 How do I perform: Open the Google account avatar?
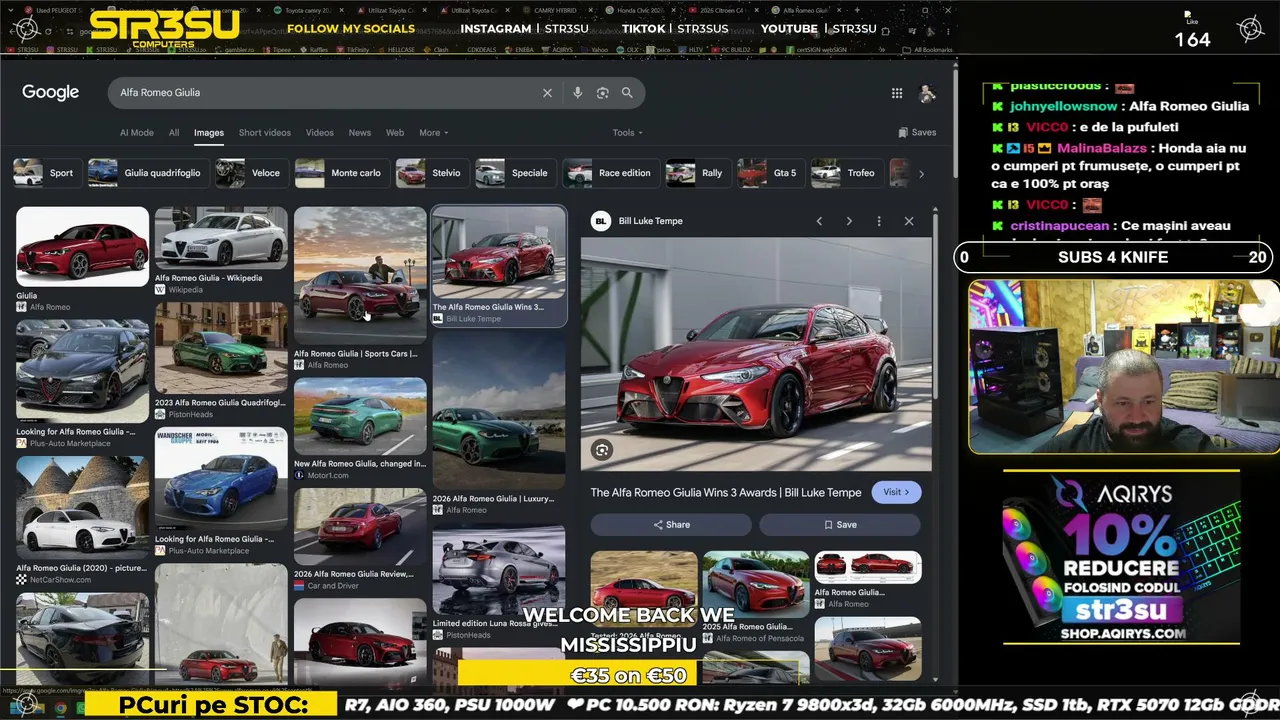927,93
